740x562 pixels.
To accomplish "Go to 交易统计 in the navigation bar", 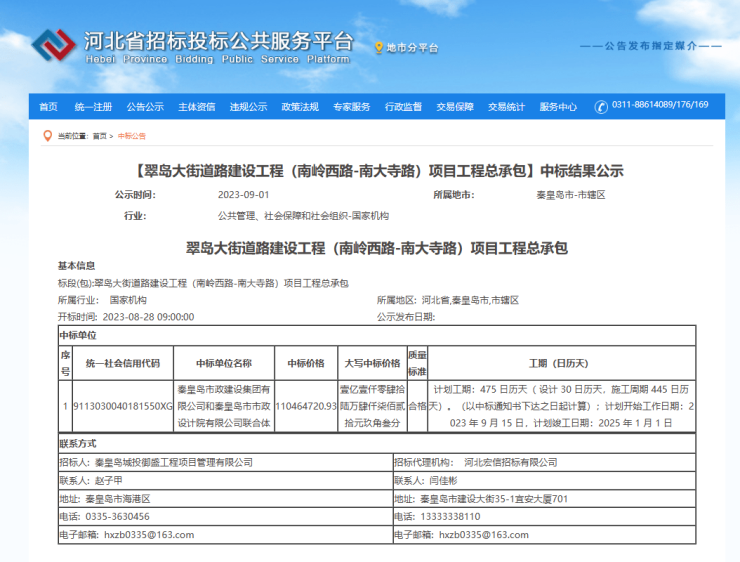I will pos(506,107).
